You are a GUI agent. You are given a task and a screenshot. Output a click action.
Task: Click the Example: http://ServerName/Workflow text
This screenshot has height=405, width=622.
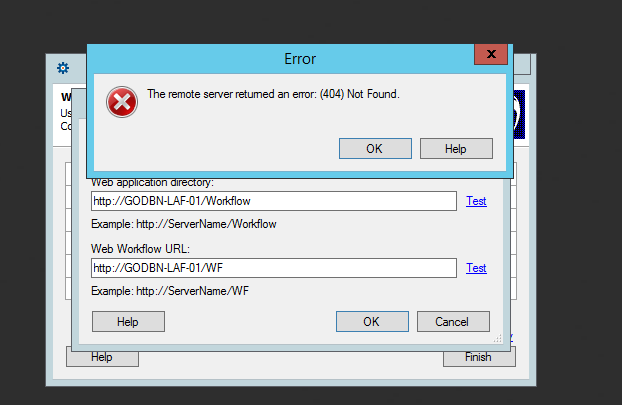coord(184,224)
